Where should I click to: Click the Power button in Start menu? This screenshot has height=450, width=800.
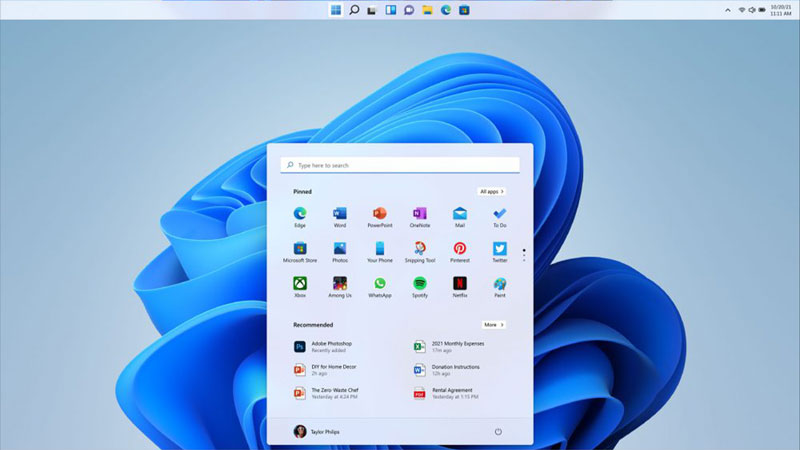tap(498, 432)
